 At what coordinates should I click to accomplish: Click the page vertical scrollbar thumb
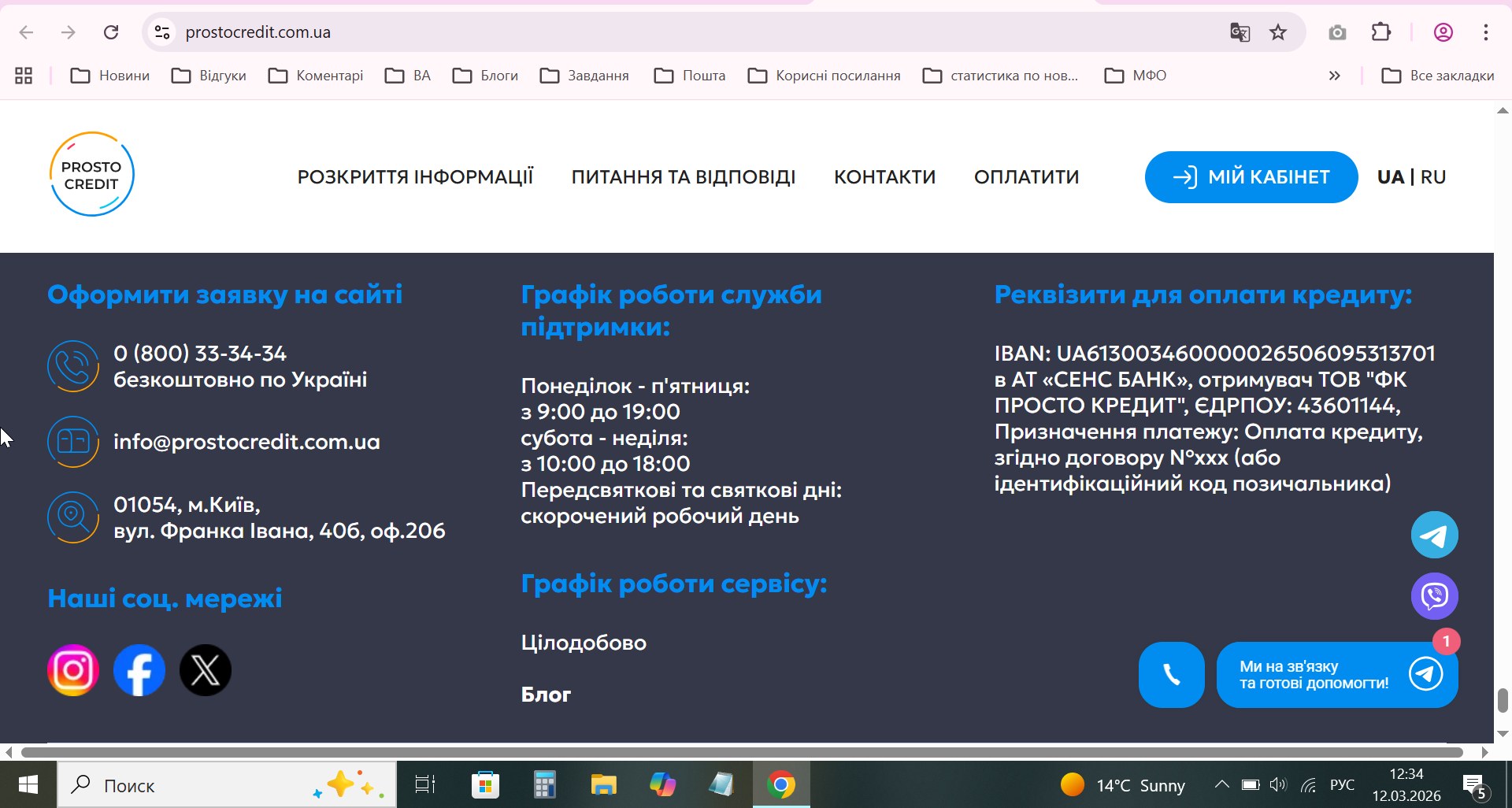click(1503, 699)
